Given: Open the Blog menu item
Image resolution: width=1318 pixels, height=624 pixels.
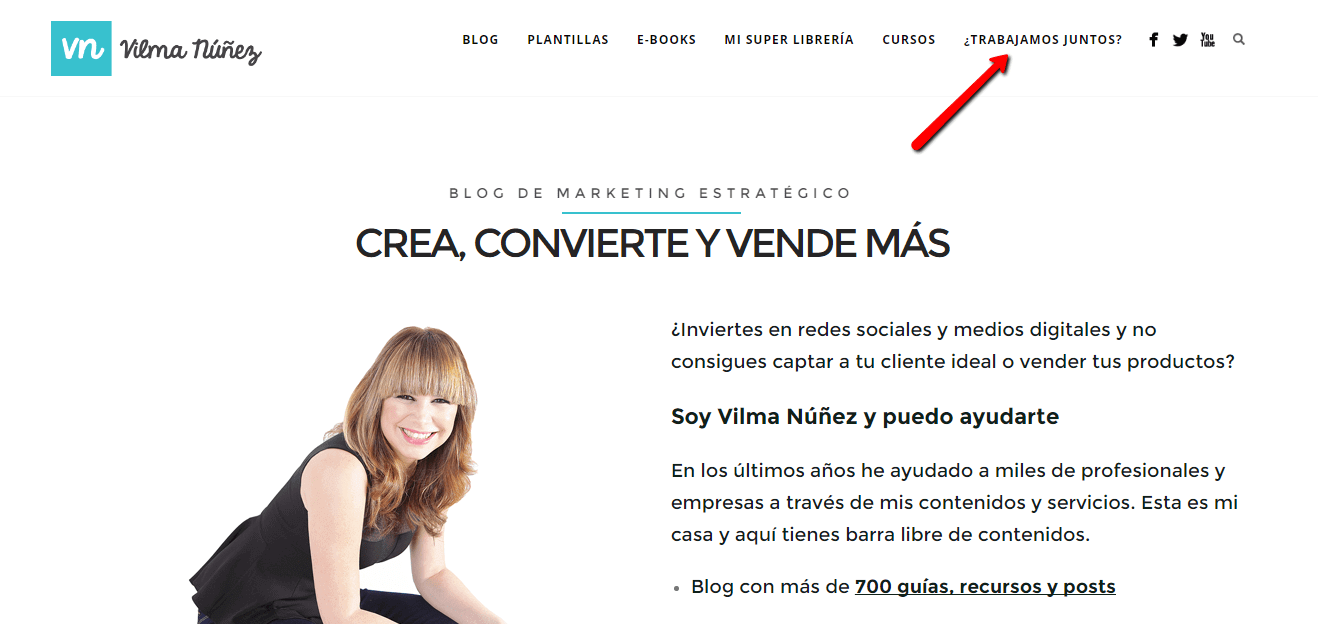Looking at the screenshot, I should click(480, 40).
